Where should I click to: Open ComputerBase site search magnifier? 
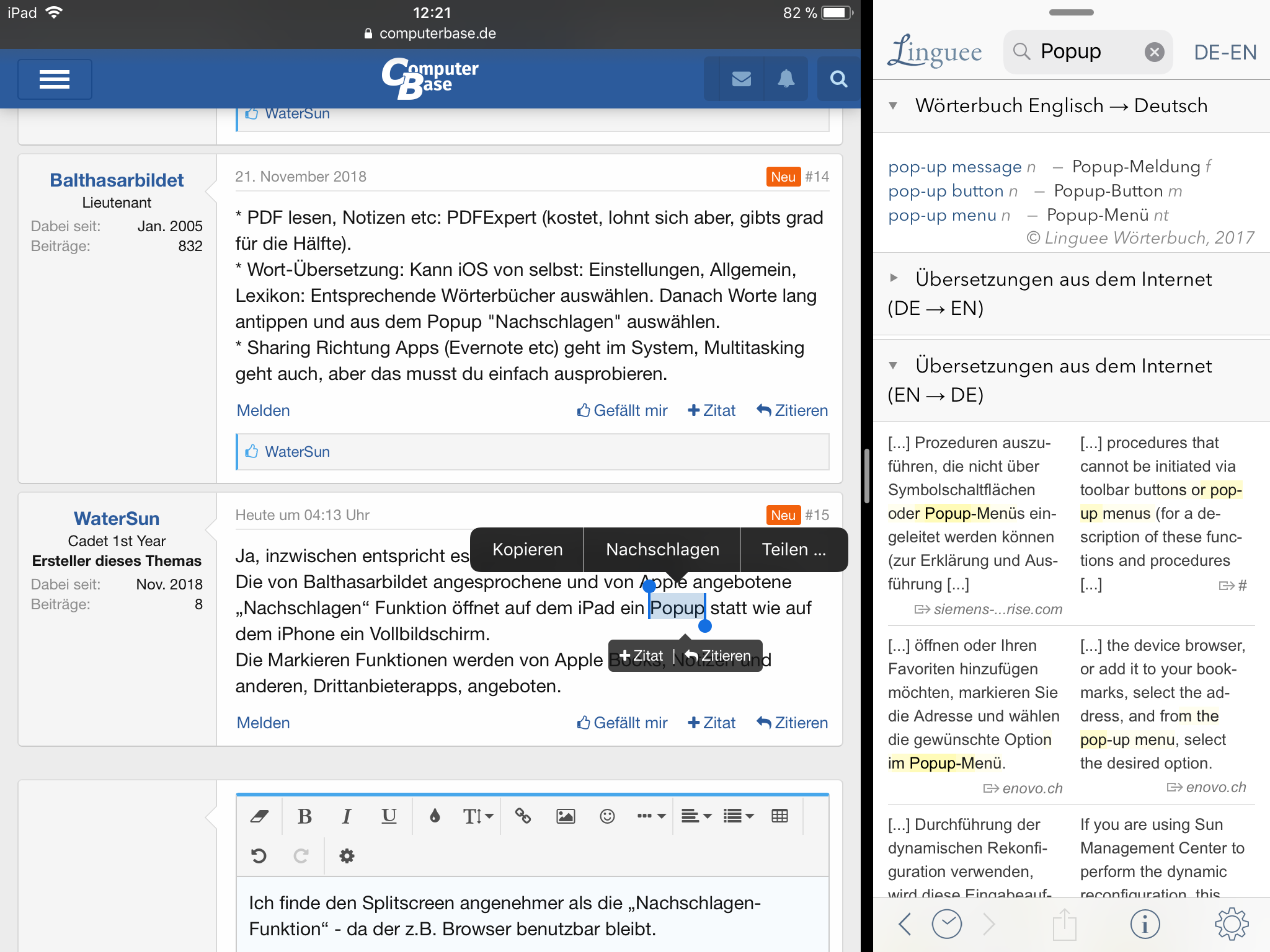pos(838,79)
